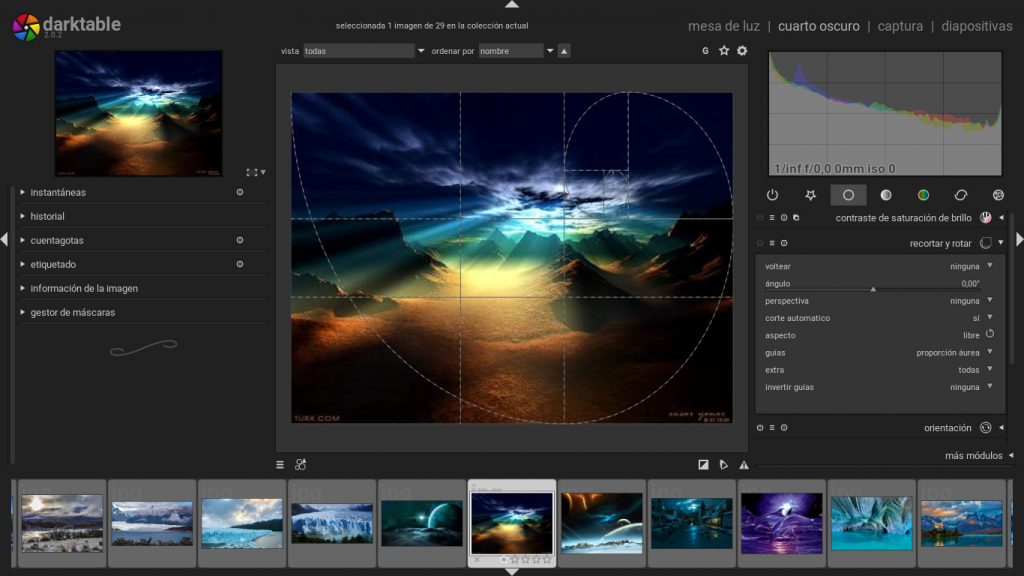Viewport: 1024px width, 576px height.
Task: Open the ordenar por 'nombre' dropdown
Action: pos(517,50)
